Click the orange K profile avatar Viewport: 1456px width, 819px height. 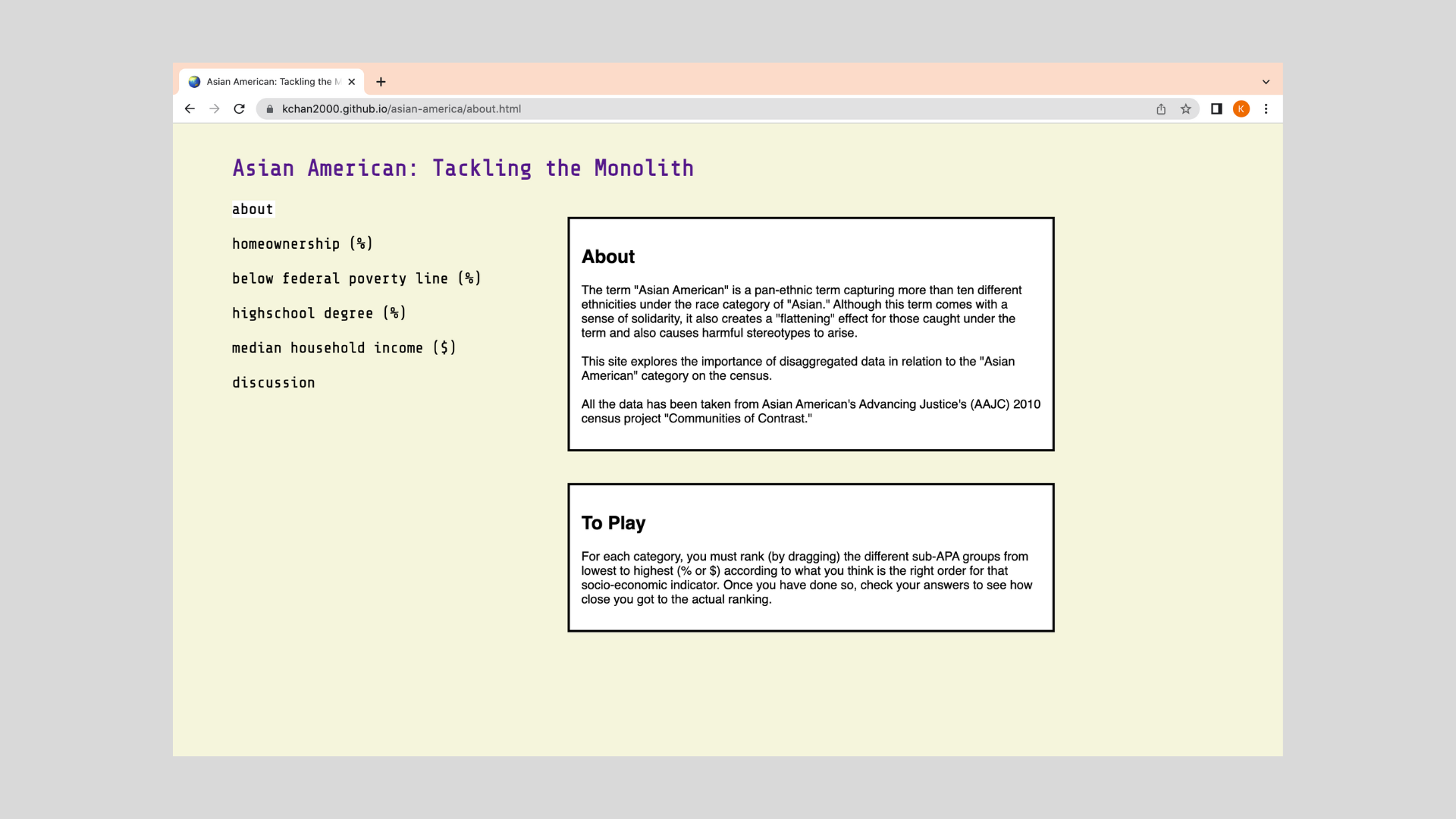point(1241,109)
